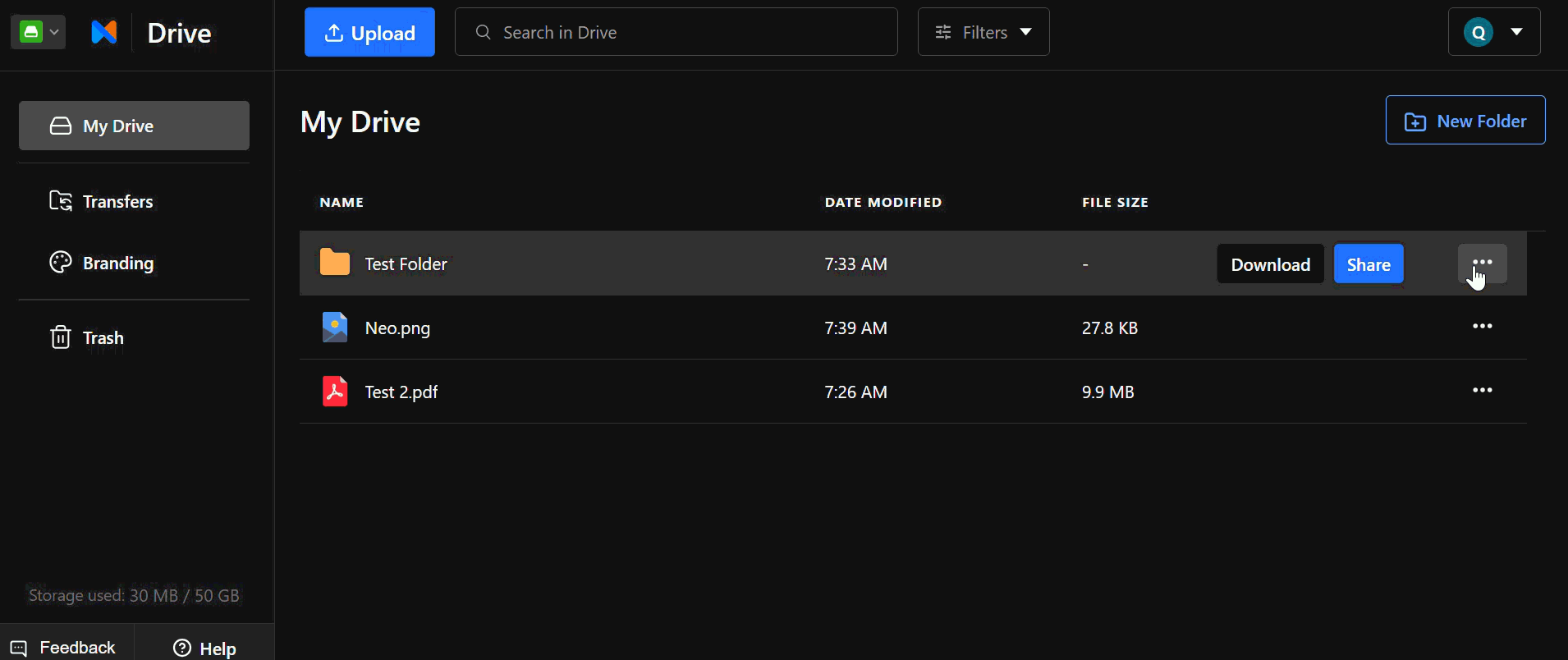Viewport: 1568px width, 660px height.
Task: Open the account avatar menu
Action: [1494, 32]
